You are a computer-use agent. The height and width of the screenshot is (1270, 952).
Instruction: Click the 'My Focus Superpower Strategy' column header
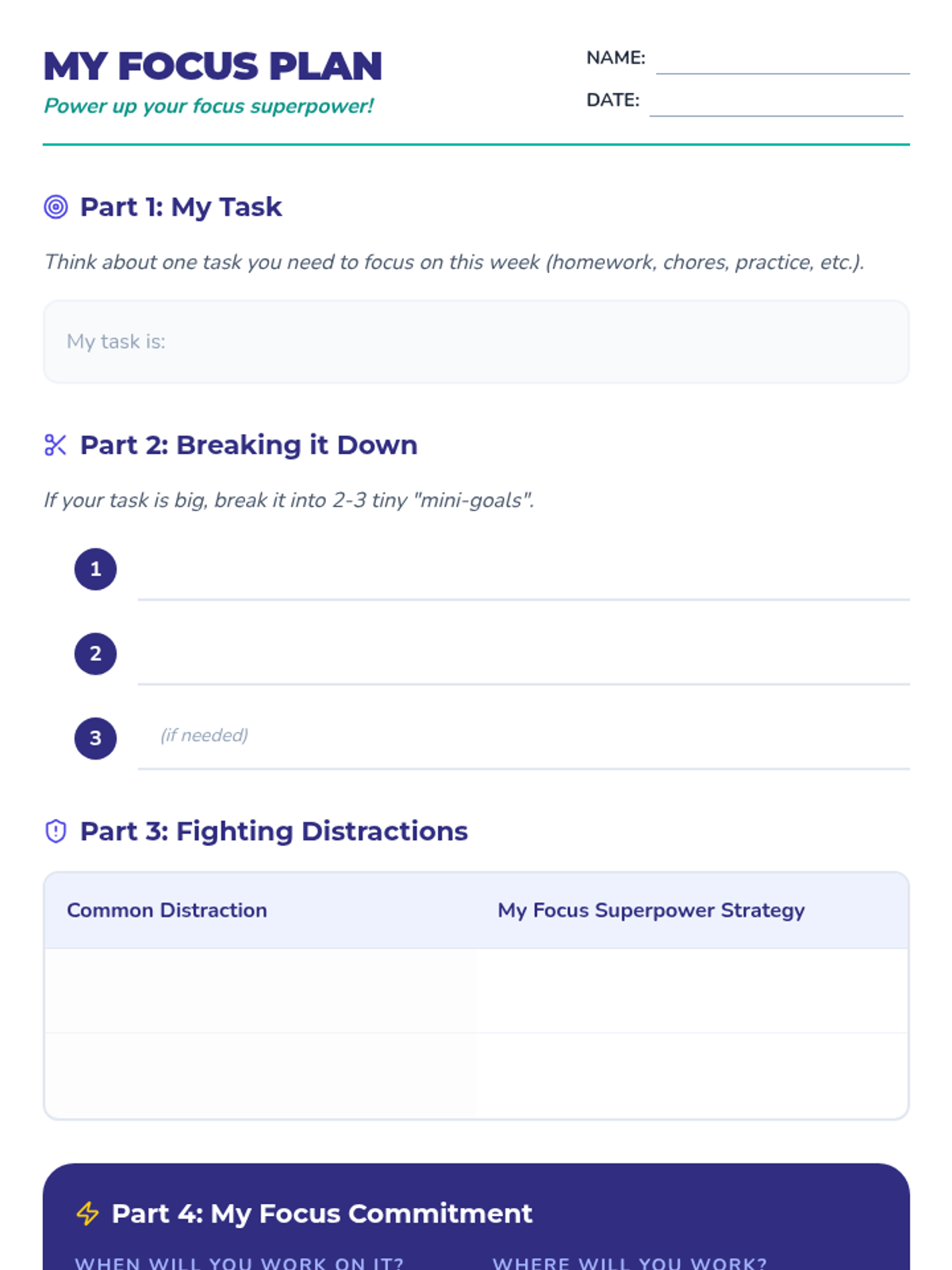tap(651, 910)
